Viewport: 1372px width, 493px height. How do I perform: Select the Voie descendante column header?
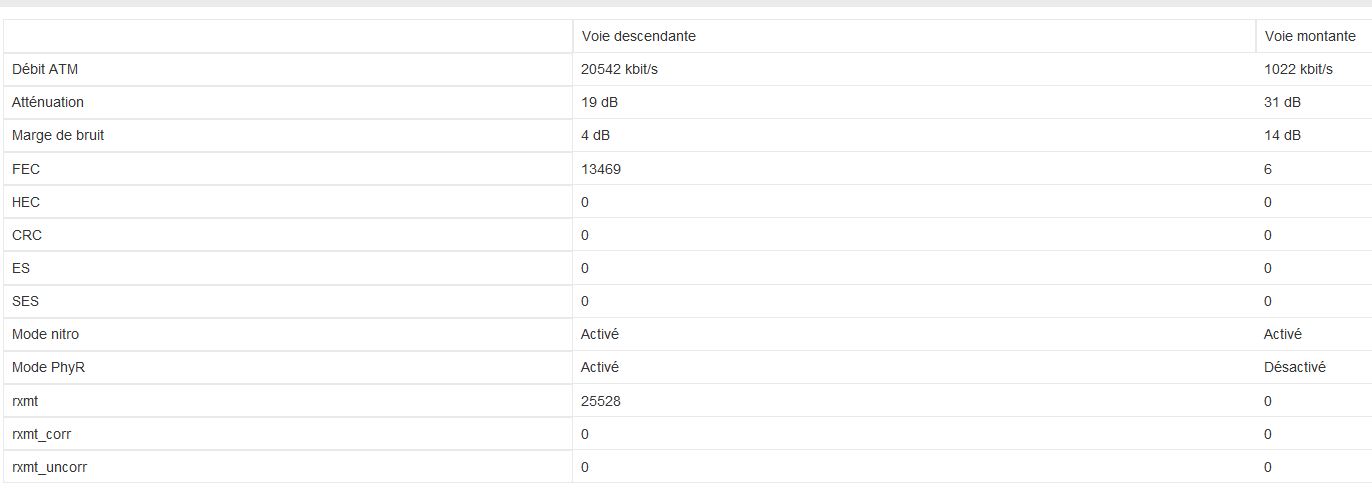pyautogui.click(x=638, y=36)
